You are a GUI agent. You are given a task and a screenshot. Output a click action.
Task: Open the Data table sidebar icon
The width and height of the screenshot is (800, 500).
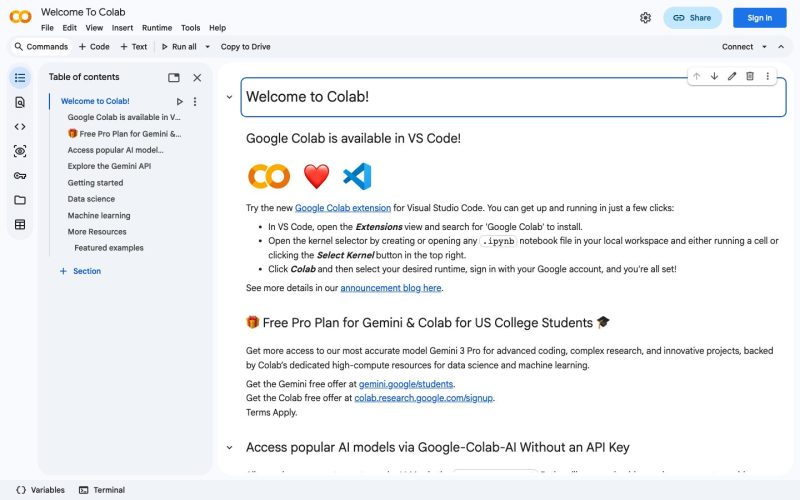[x=20, y=224]
